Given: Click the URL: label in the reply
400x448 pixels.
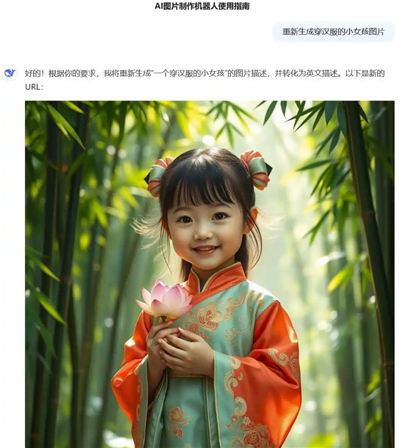Looking at the screenshot, I should pyautogui.click(x=34, y=87).
